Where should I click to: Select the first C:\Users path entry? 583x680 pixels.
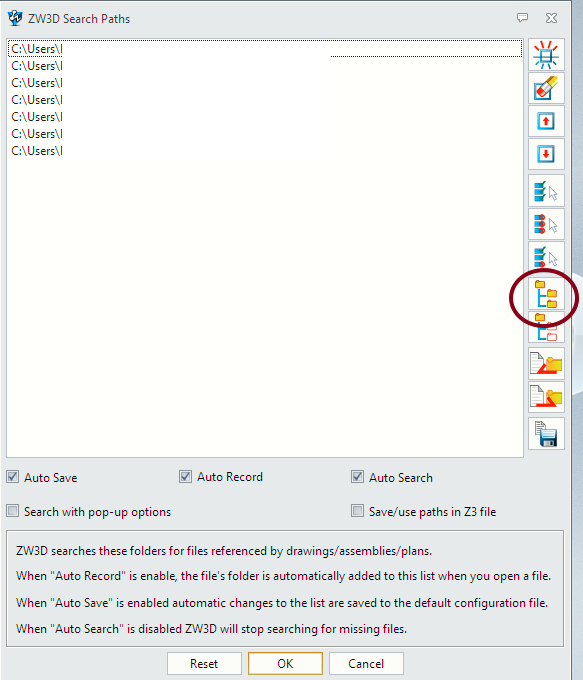point(265,49)
